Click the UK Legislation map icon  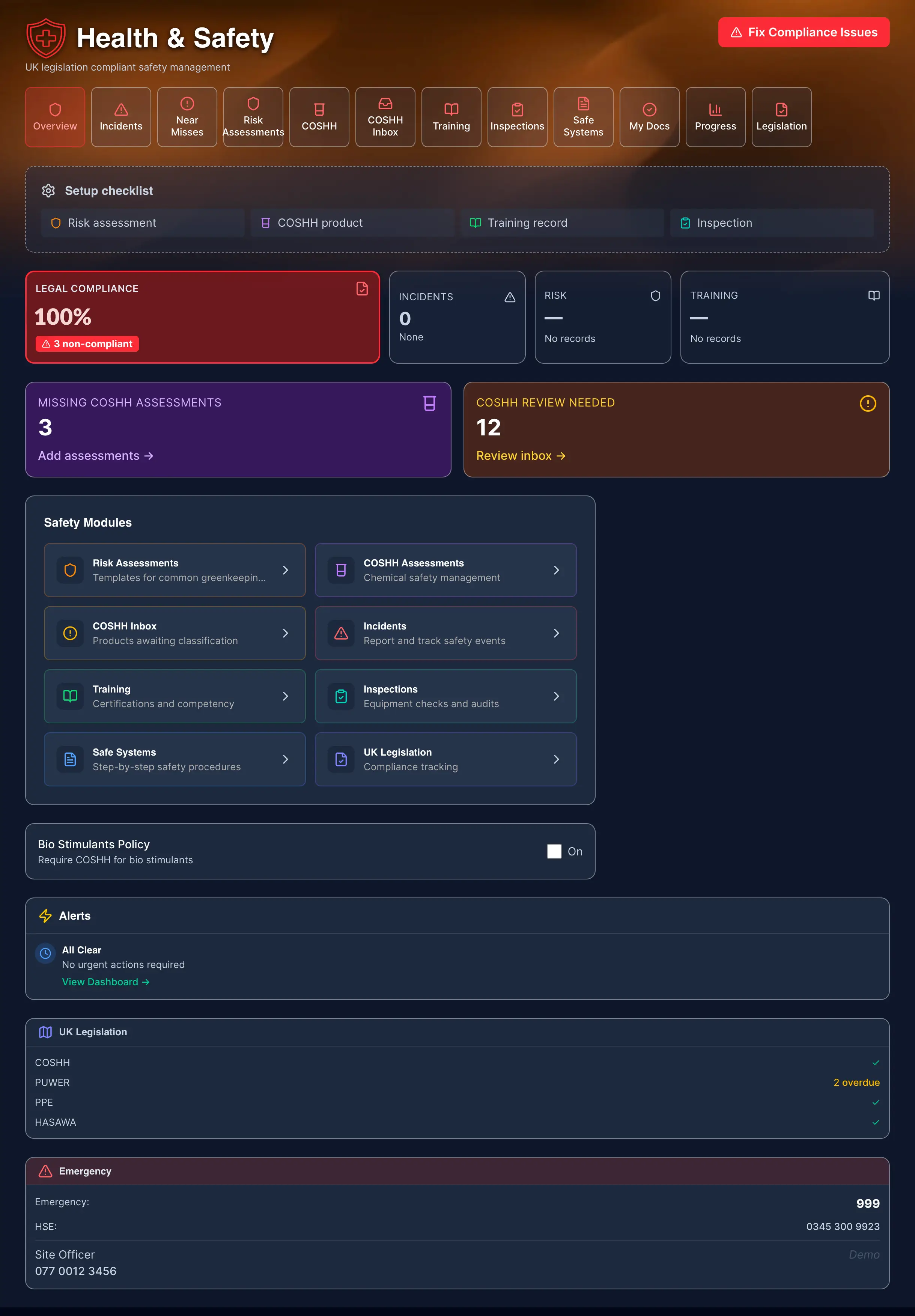(x=45, y=1032)
